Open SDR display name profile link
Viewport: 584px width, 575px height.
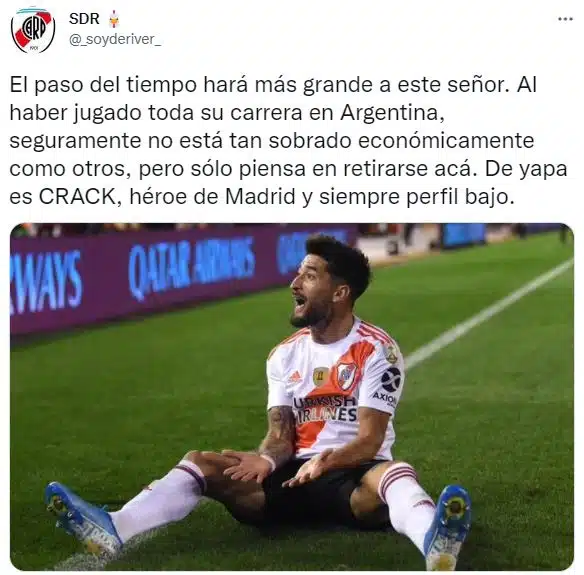click(x=84, y=19)
